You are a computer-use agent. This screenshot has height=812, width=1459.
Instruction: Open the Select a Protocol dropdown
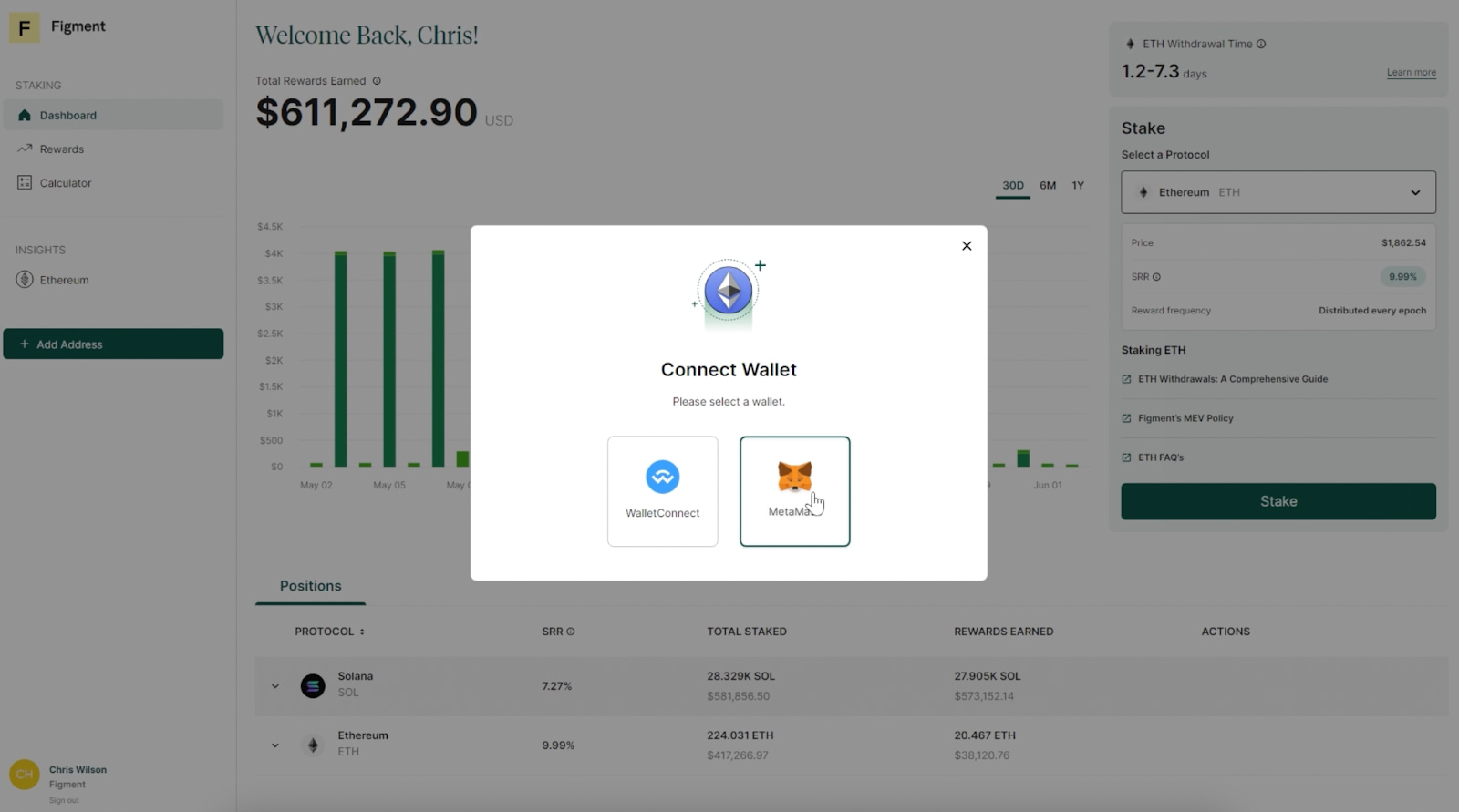click(x=1278, y=192)
